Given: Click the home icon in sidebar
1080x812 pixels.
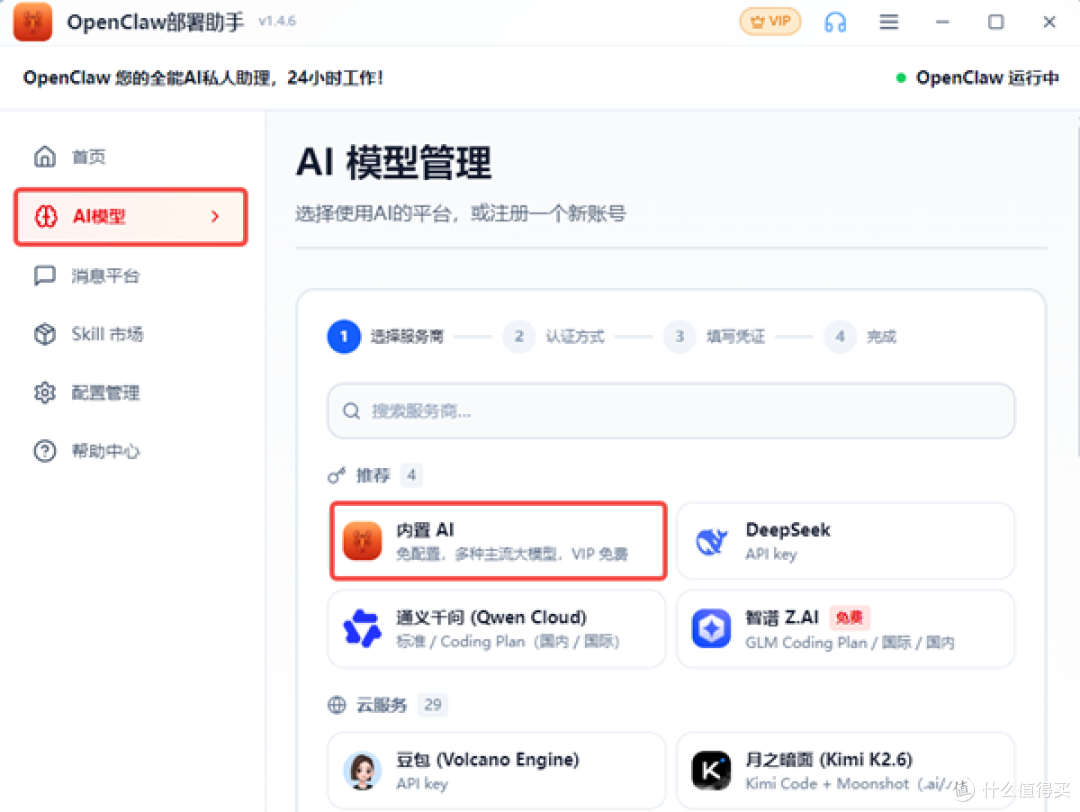Looking at the screenshot, I should pyautogui.click(x=45, y=157).
